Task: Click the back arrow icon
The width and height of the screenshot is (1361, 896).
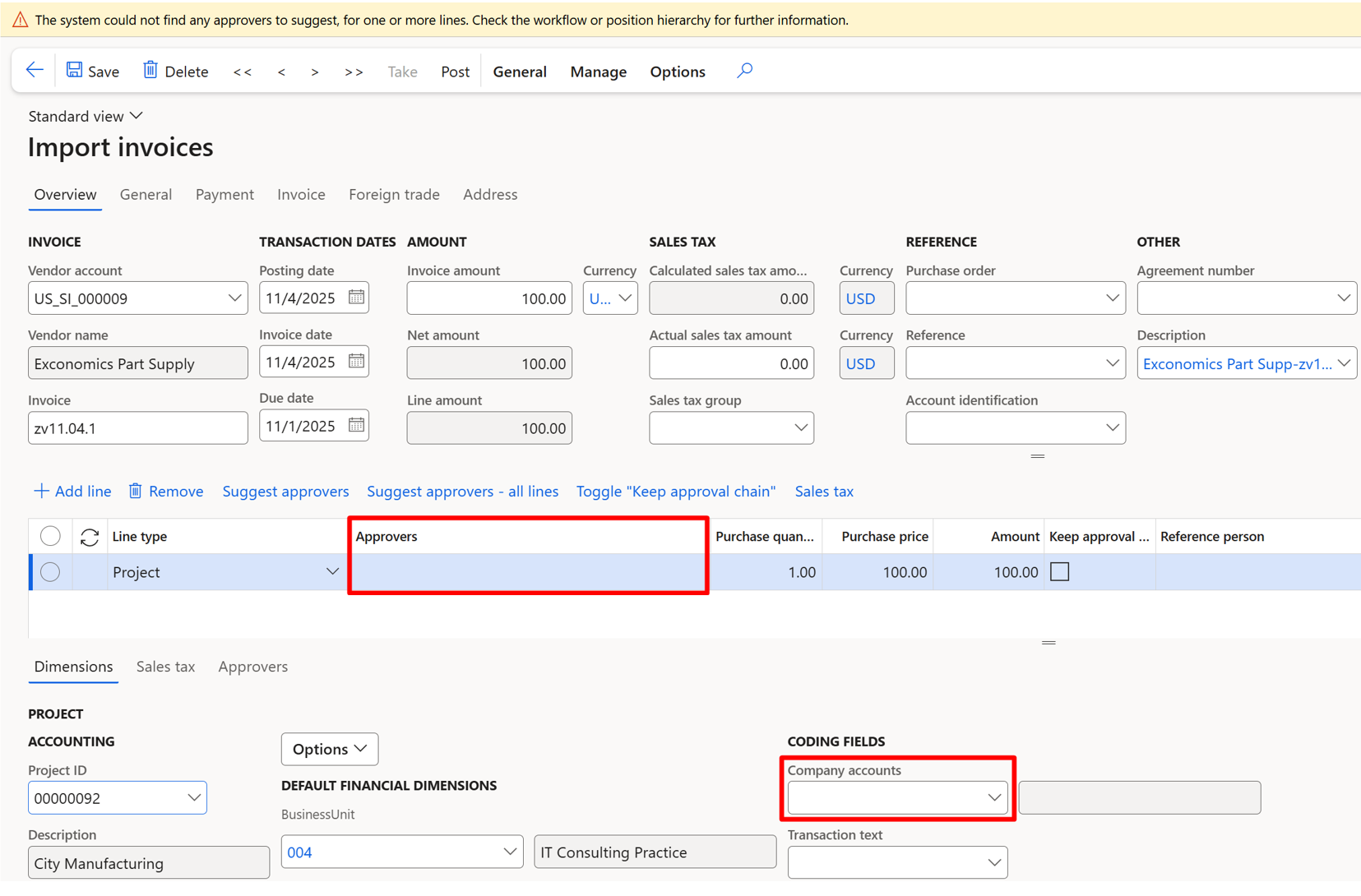Action: [x=35, y=71]
